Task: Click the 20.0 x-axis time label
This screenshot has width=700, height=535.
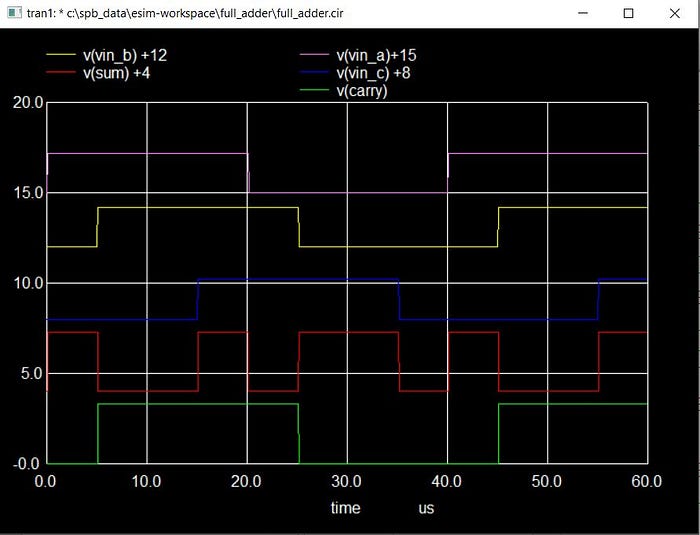Action: coord(246,481)
